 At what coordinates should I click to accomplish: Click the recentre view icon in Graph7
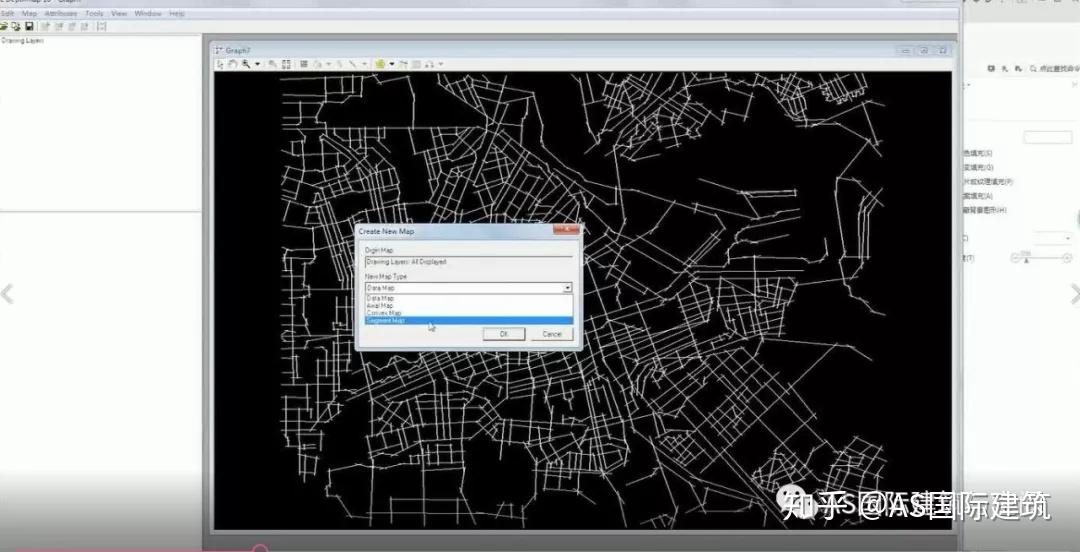click(x=286, y=64)
